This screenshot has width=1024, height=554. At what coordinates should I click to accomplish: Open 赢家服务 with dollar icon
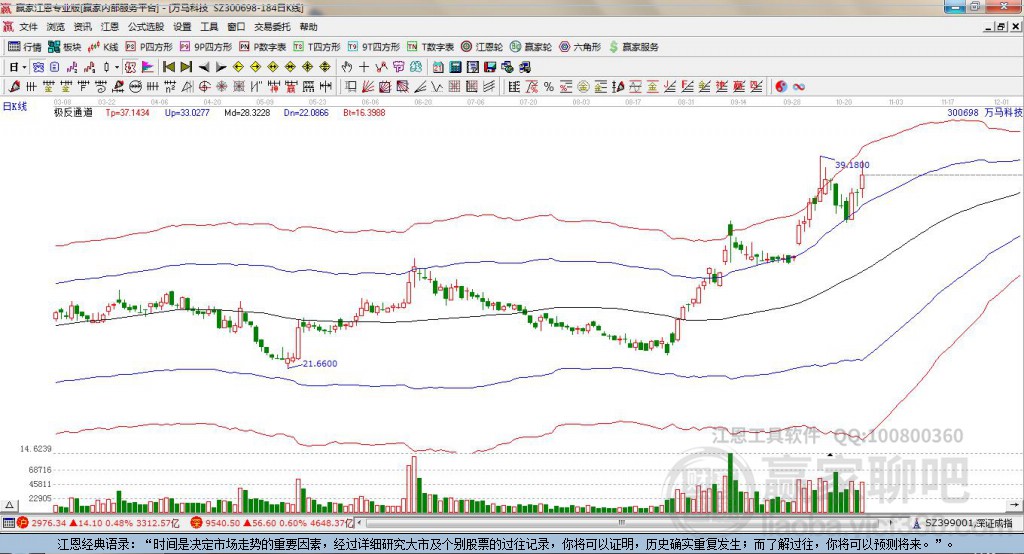click(x=633, y=47)
